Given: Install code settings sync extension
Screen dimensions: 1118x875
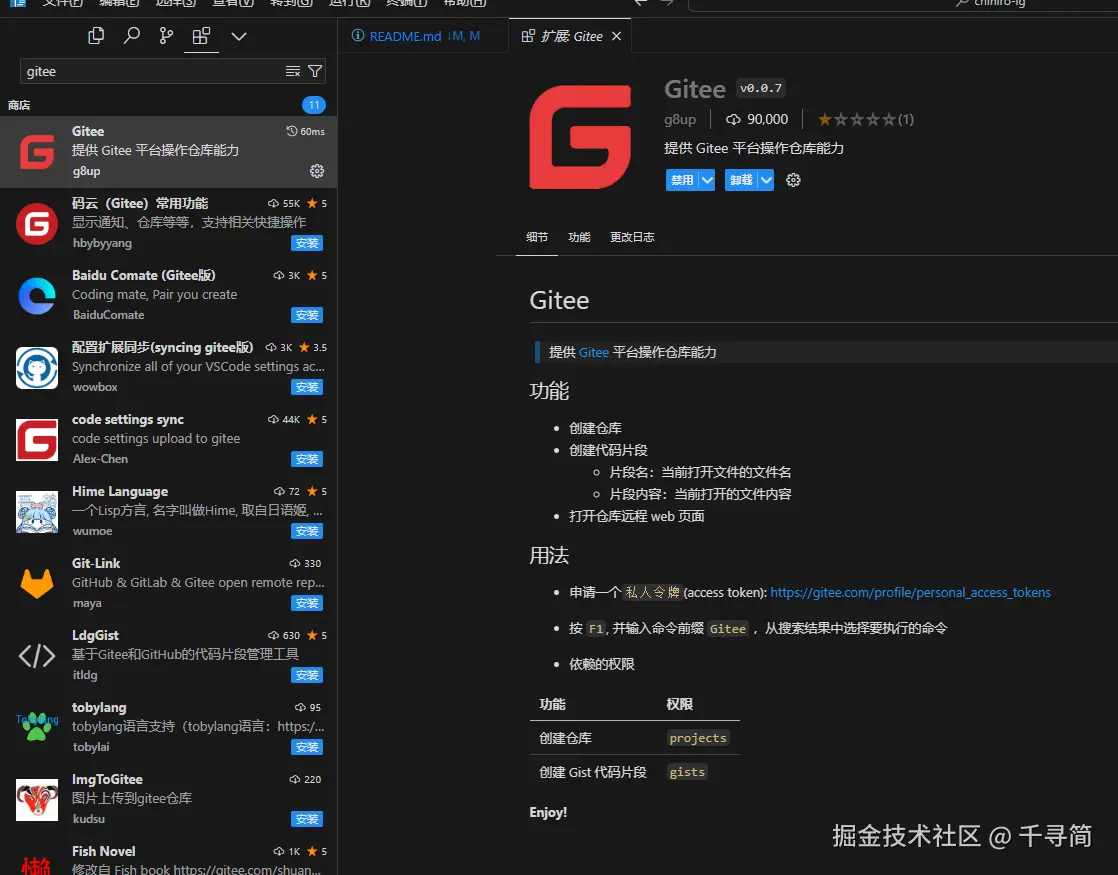Looking at the screenshot, I should (307, 459).
